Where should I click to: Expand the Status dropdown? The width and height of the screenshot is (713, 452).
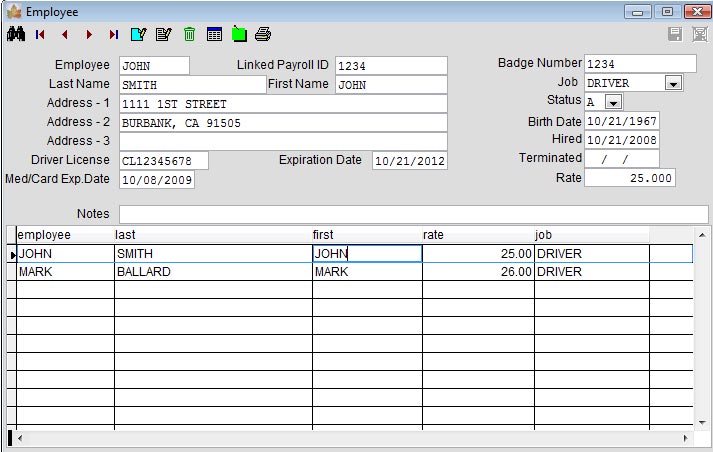click(x=613, y=102)
